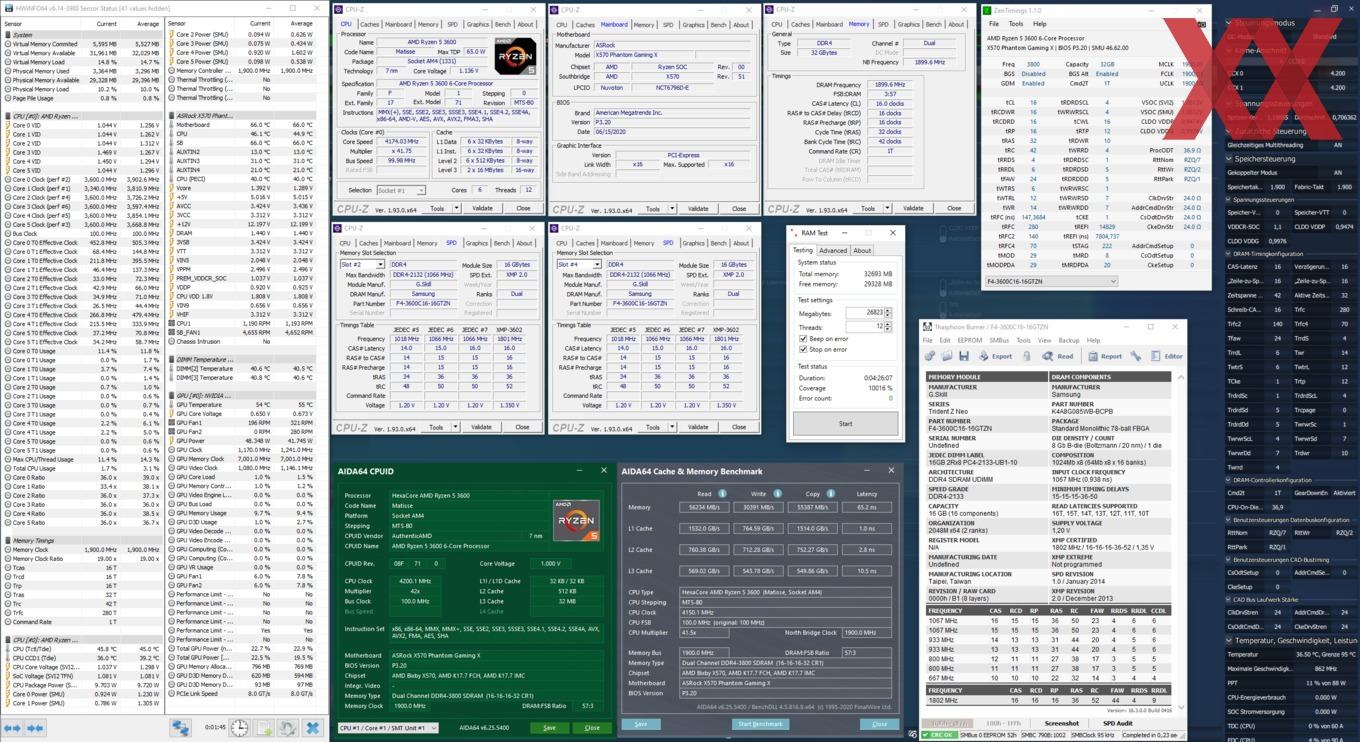The width and height of the screenshot is (1360, 742).
Task: Open the File menu in ZenTimings
Action: pos(994,24)
